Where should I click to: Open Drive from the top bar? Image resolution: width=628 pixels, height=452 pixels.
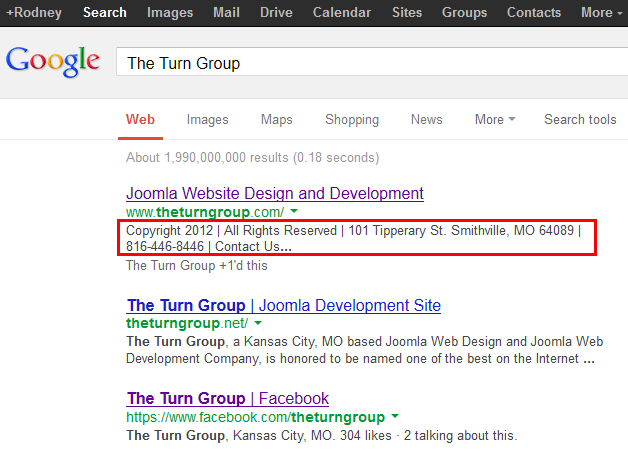(x=276, y=12)
